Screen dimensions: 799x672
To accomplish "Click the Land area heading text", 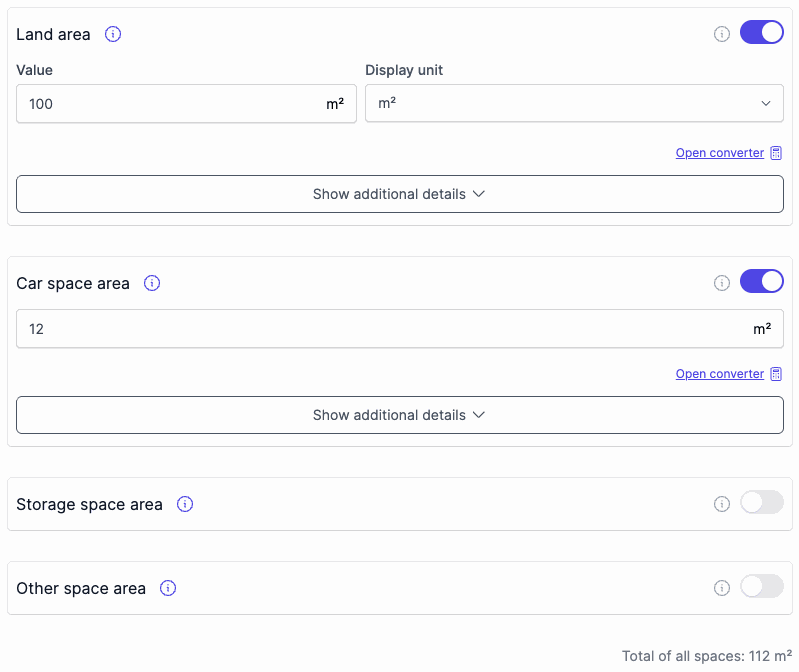I will coord(53,35).
